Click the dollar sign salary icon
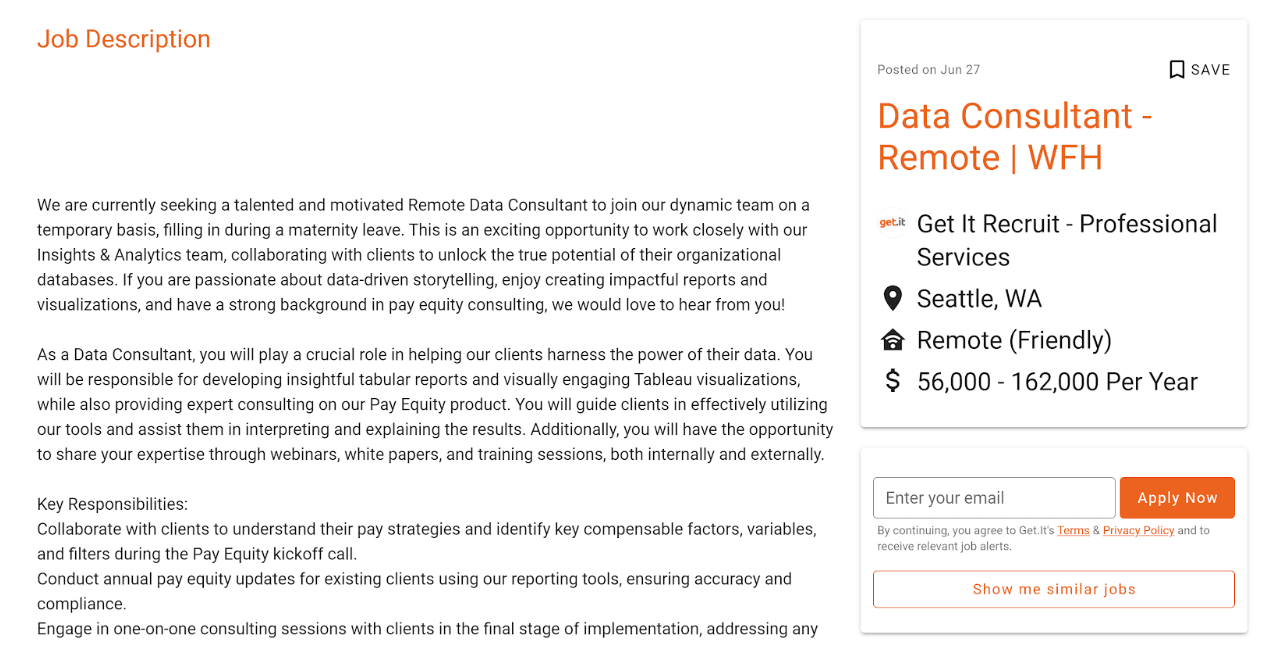Image resolution: width=1264 pixels, height=661 pixels. 892,381
